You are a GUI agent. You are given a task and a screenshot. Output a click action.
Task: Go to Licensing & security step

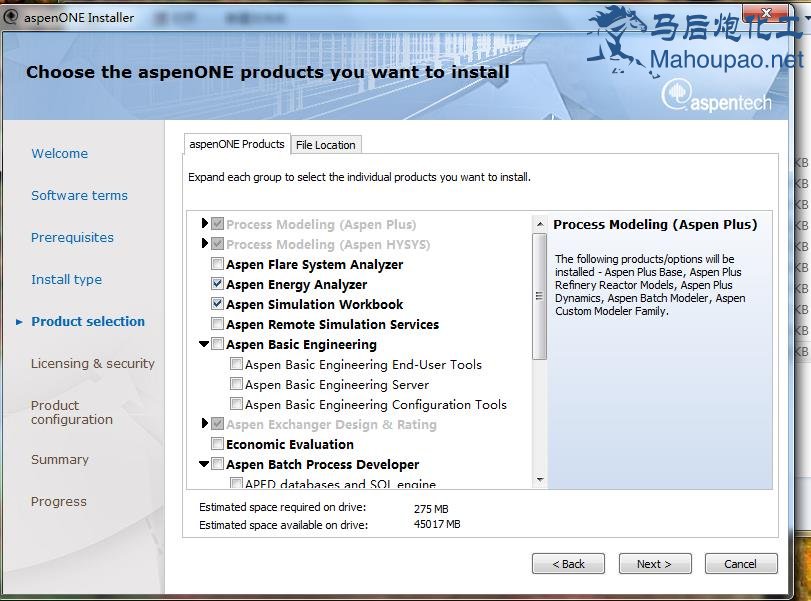pyautogui.click(x=93, y=364)
